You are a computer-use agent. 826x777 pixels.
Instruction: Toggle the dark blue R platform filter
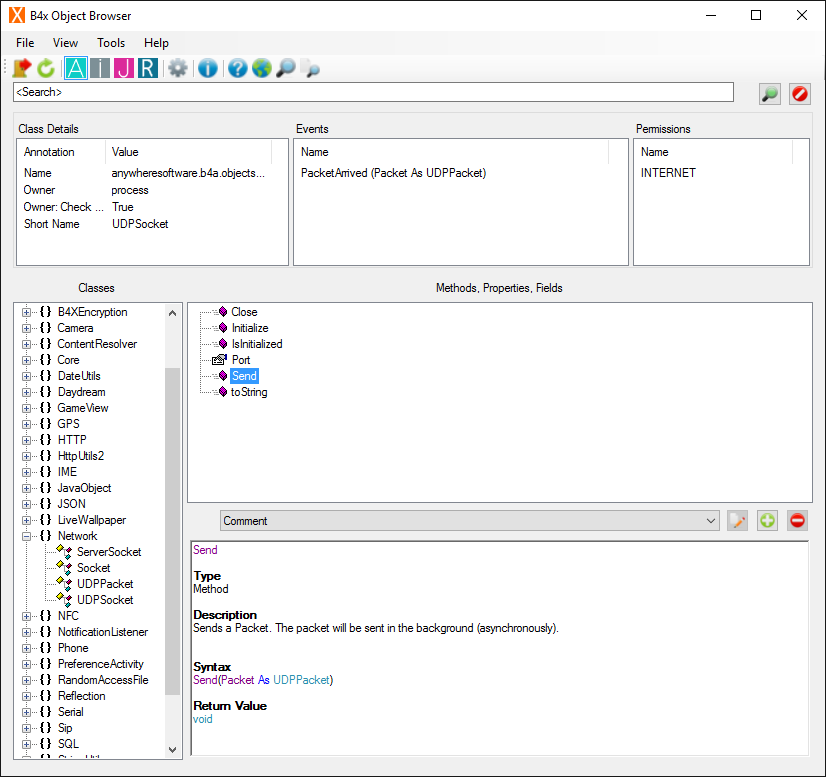(148, 68)
